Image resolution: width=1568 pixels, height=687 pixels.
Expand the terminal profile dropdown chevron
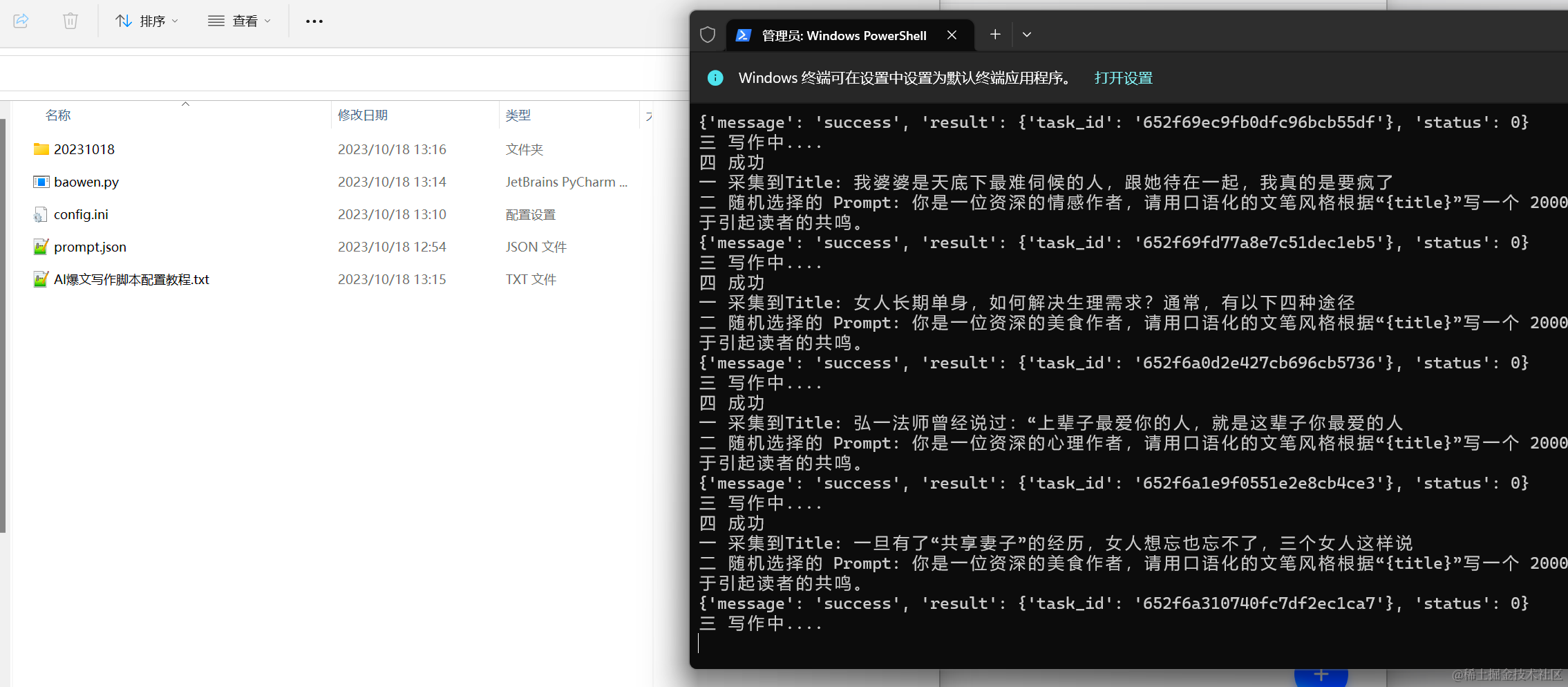coord(1027,35)
